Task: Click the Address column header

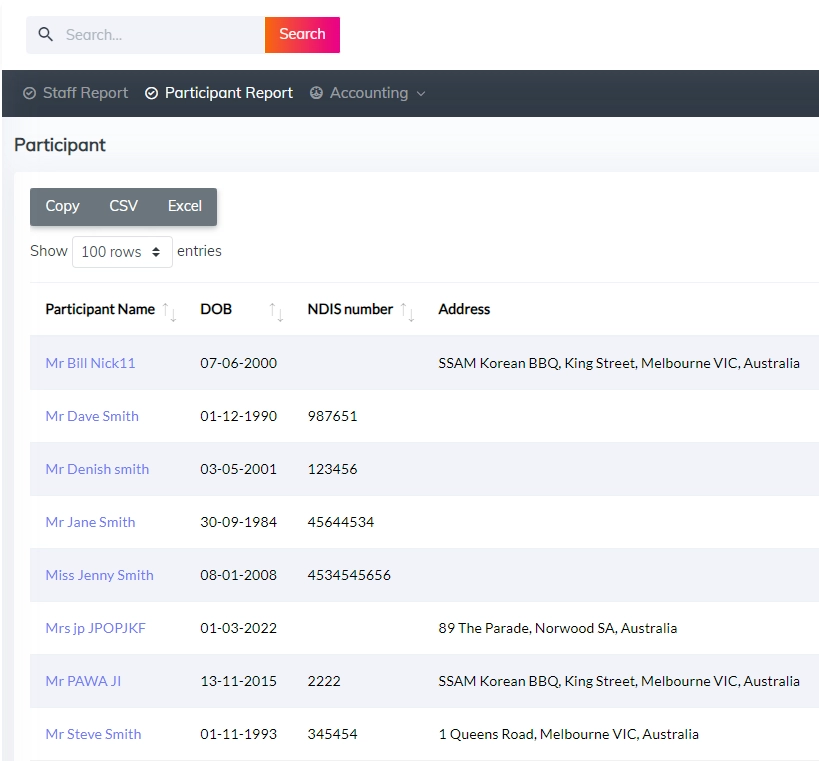Action: click(464, 309)
